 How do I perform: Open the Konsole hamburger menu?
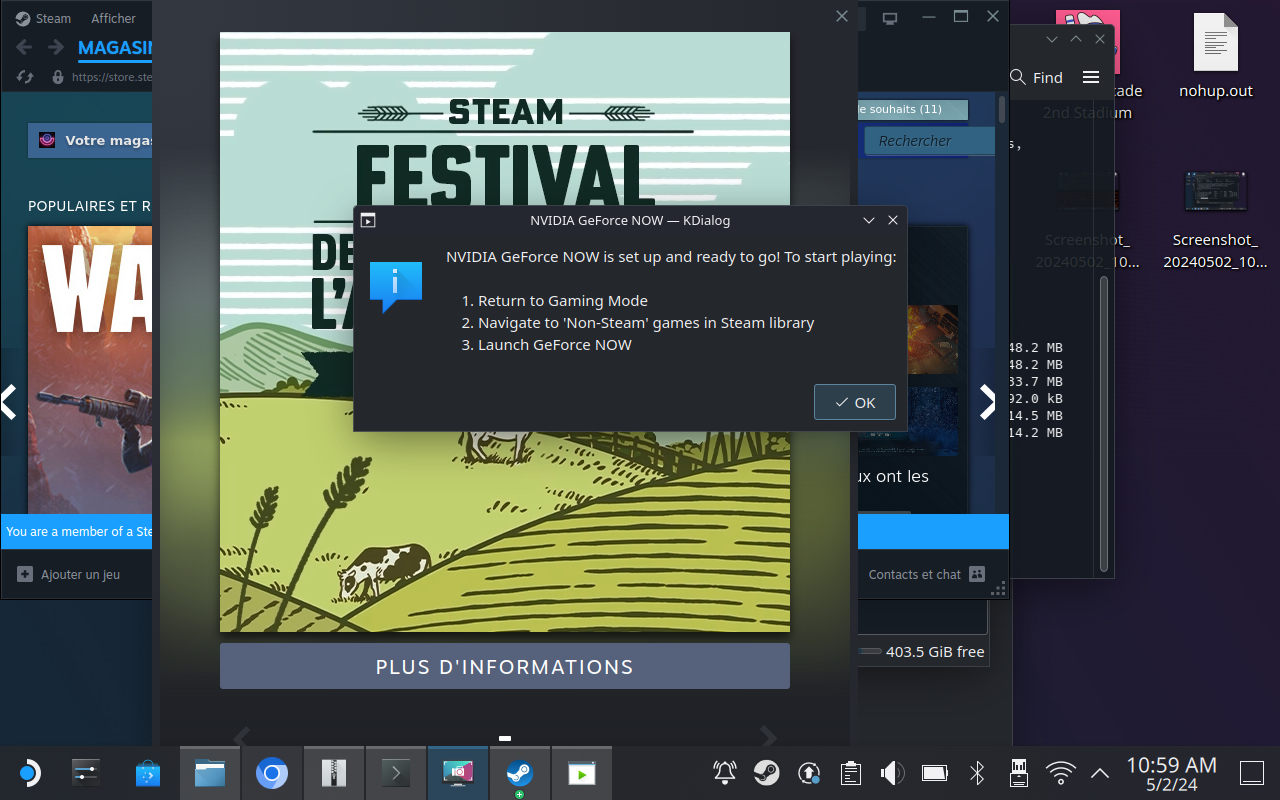[x=1091, y=77]
